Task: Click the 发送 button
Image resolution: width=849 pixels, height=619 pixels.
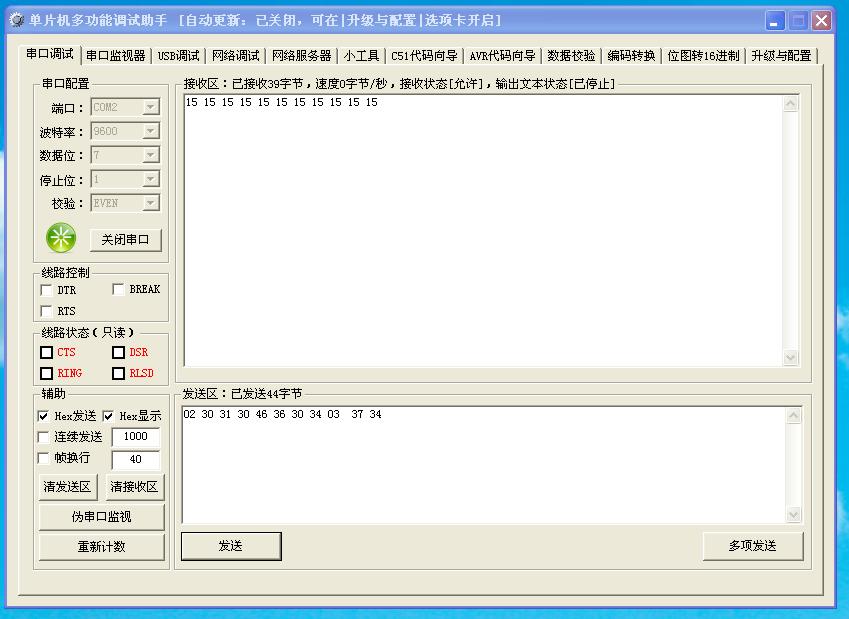Action: 231,546
